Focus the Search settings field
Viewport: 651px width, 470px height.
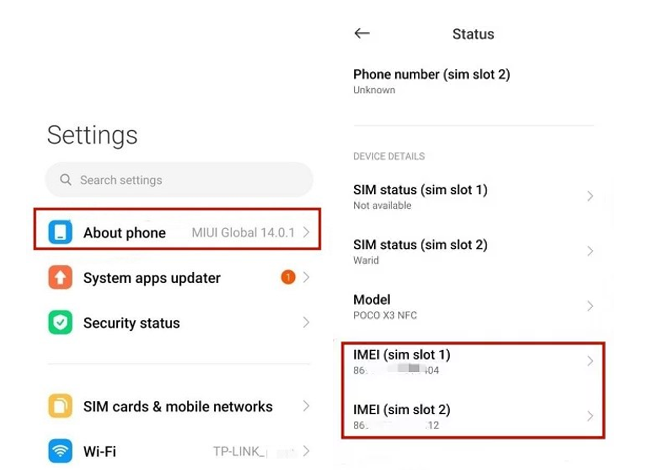click(180, 180)
